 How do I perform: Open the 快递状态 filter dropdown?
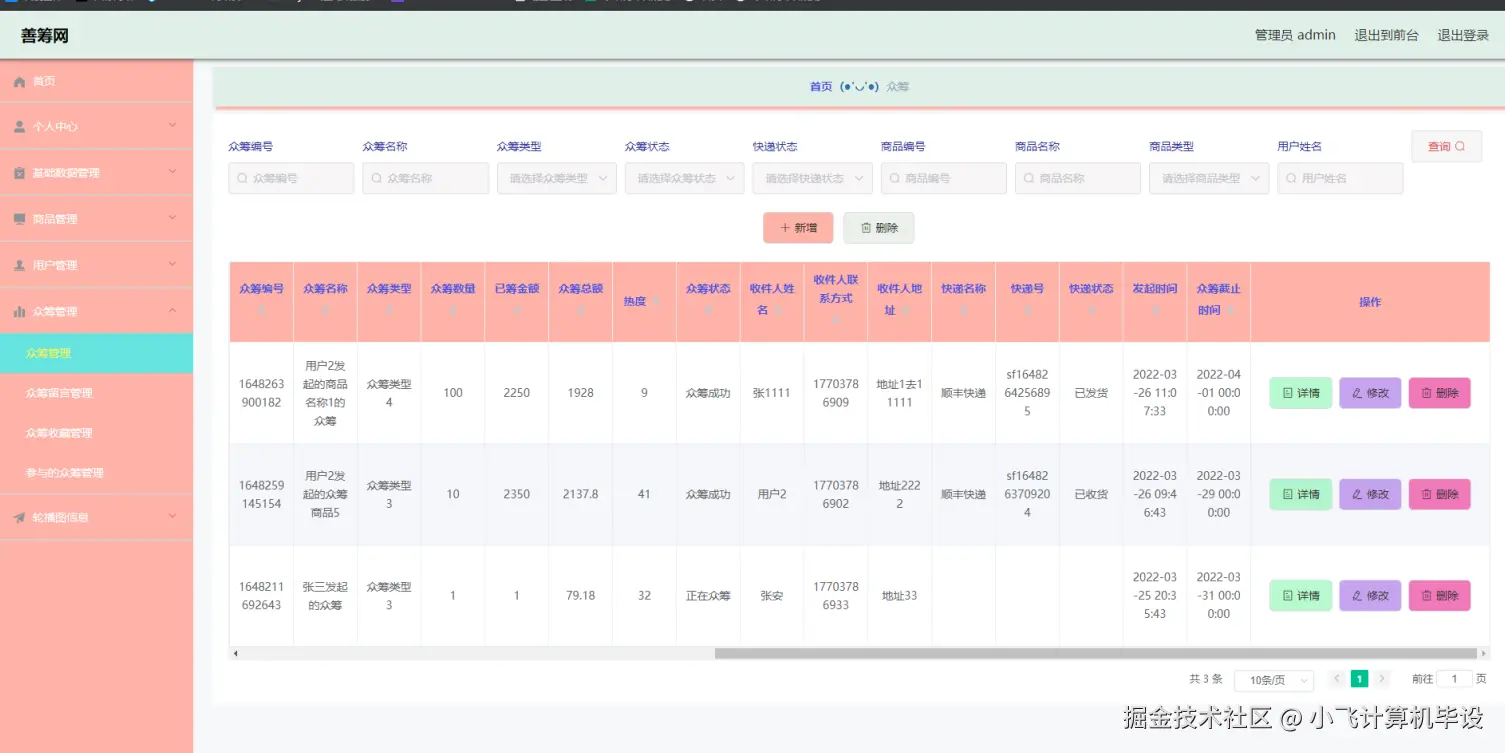point(813,178)
